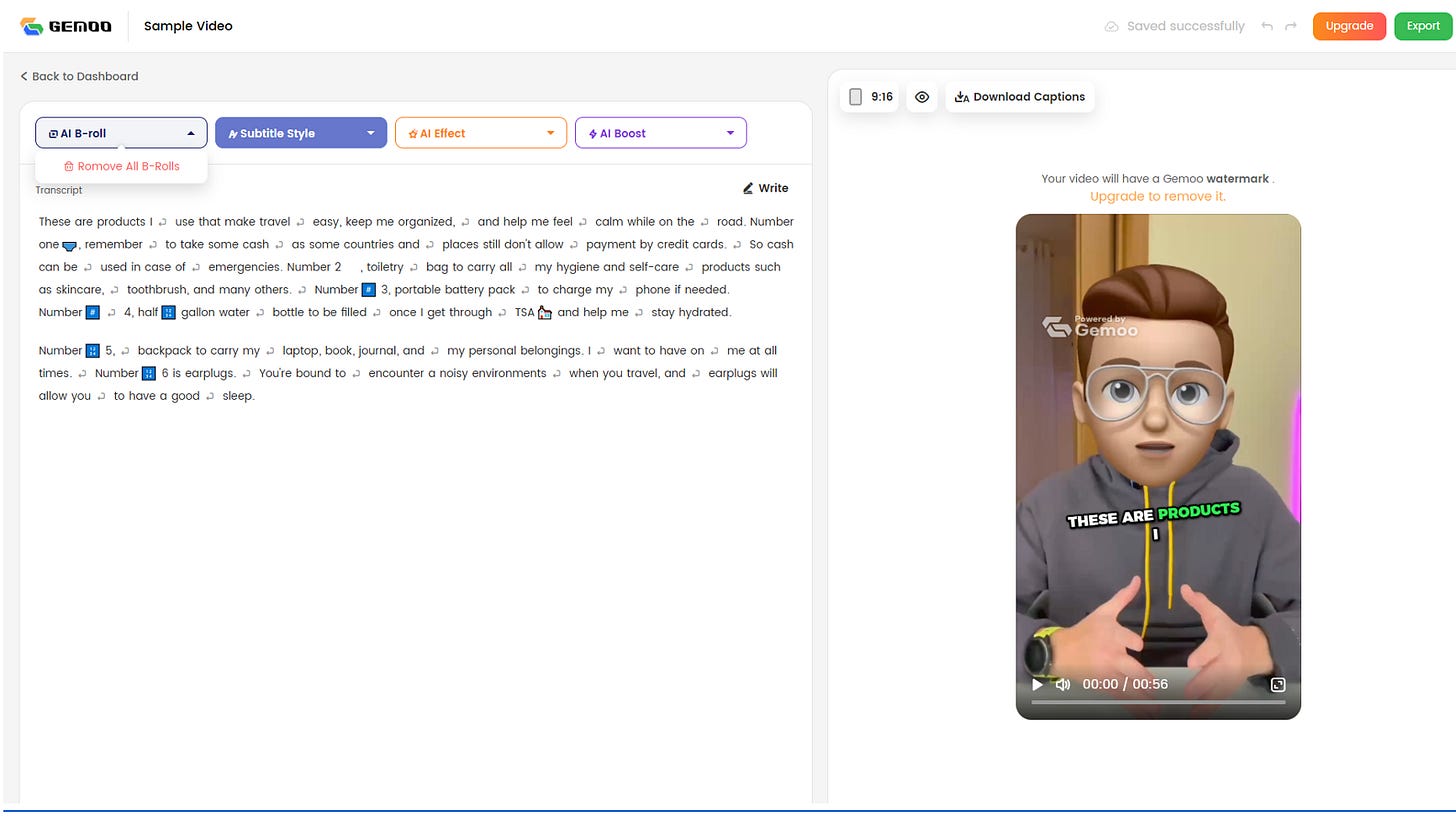
Task: Click the pencil icon beside Write
Action: [748, 188]
